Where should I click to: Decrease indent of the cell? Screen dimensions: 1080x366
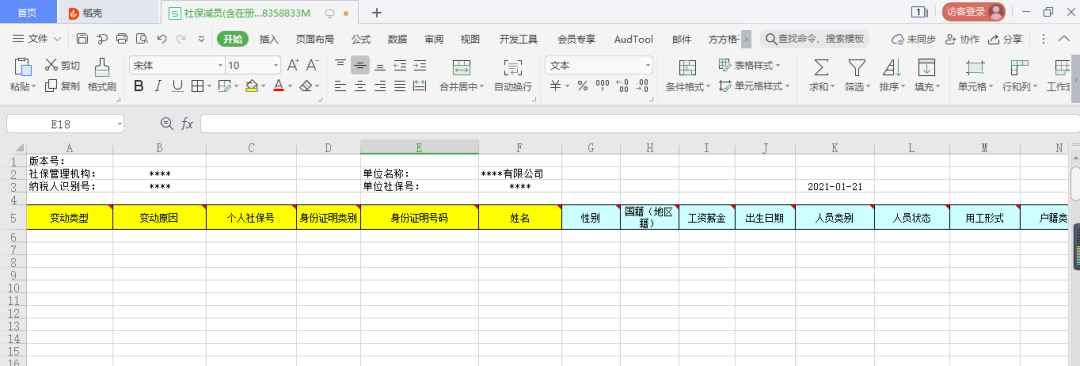point(399,65)
